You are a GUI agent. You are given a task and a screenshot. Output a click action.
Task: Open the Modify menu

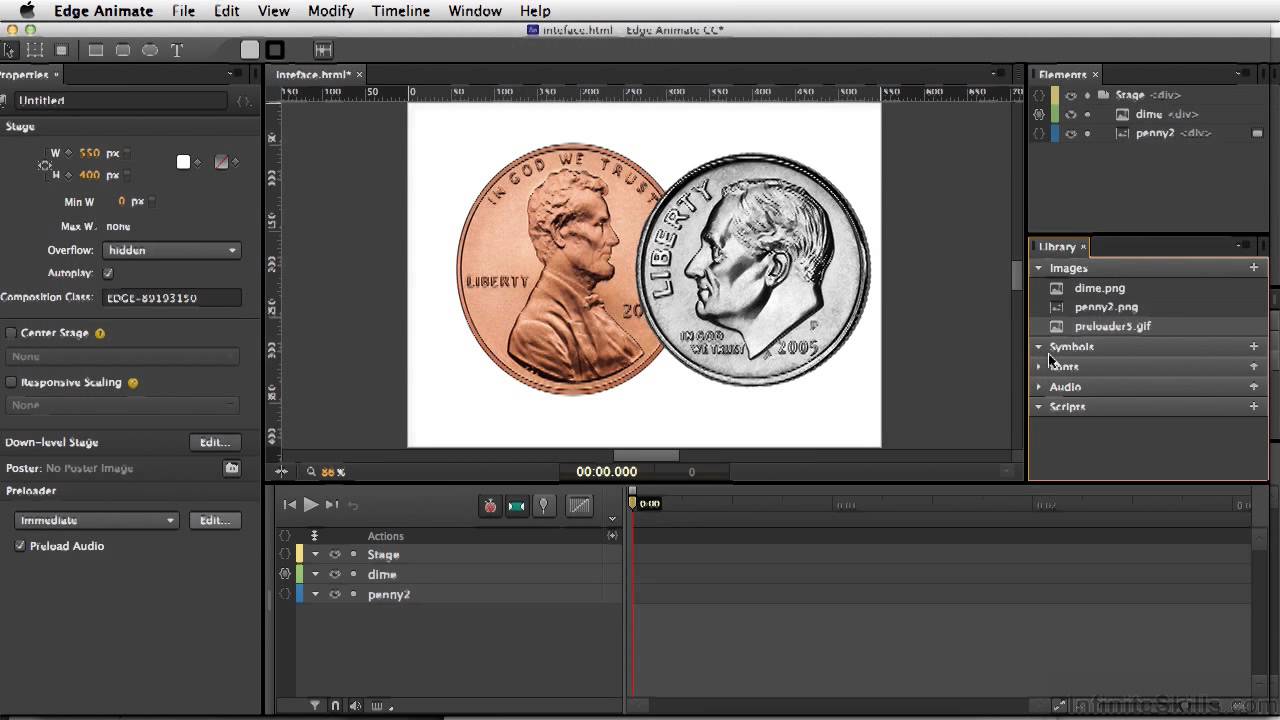pos(331,11)
